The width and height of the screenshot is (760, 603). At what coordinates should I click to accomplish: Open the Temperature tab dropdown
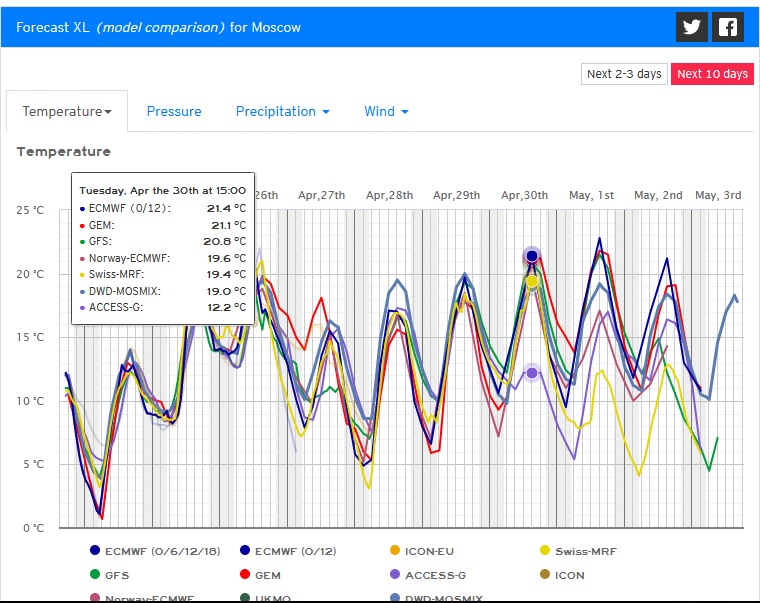pyautogui.click(x=67, y=111)
